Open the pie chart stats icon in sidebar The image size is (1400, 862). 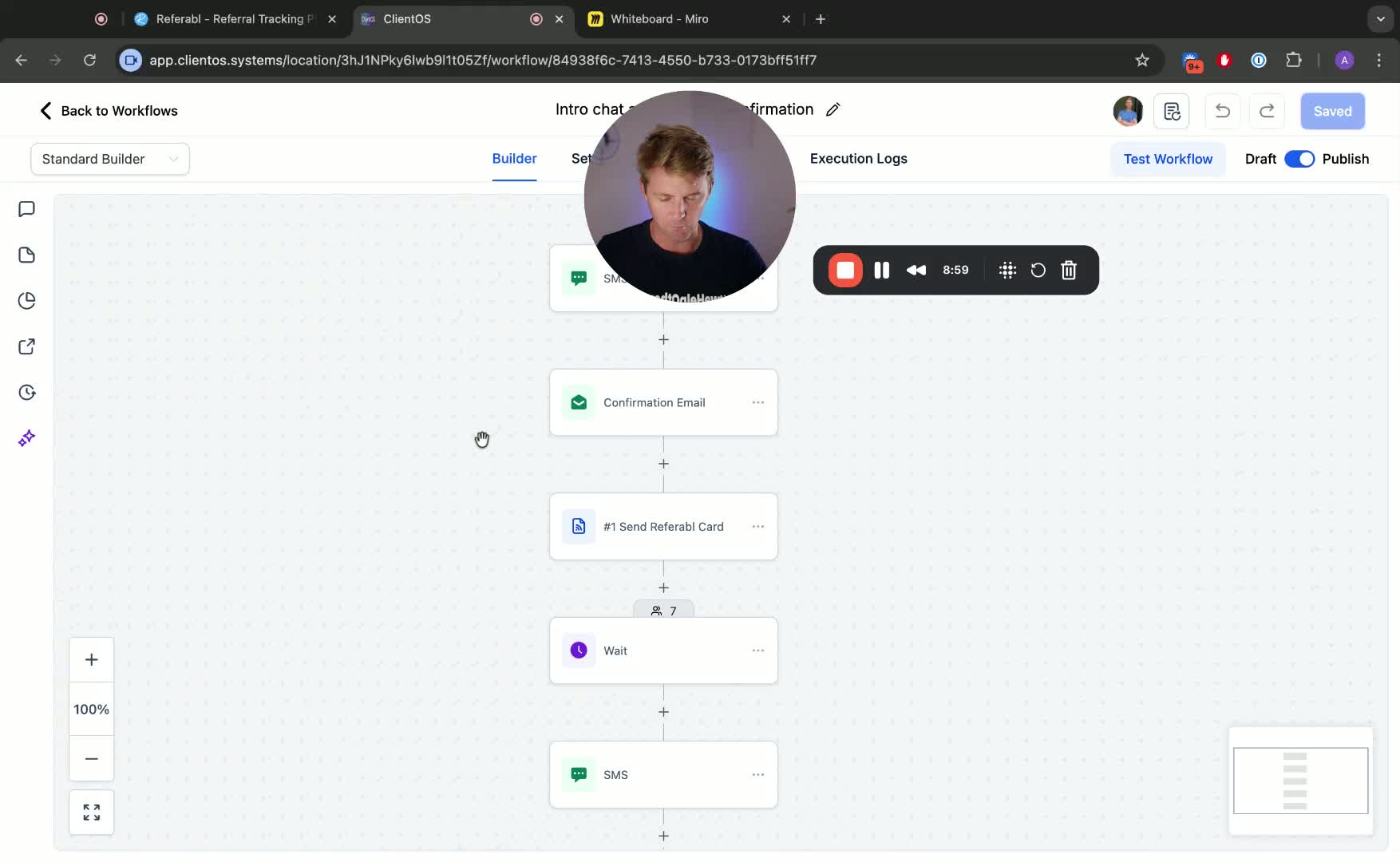(x=26, y=301)
